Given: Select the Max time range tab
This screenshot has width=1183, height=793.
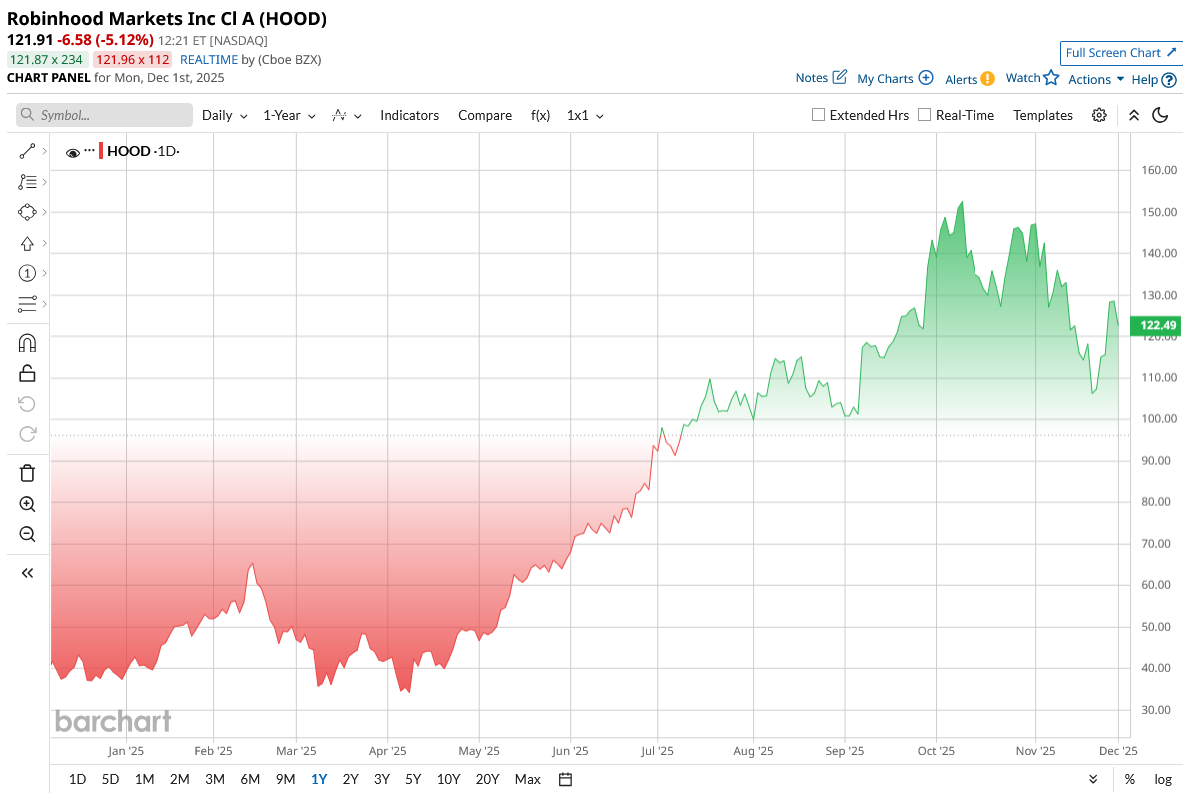Looking at the screenshot, I should pos(527,779).
